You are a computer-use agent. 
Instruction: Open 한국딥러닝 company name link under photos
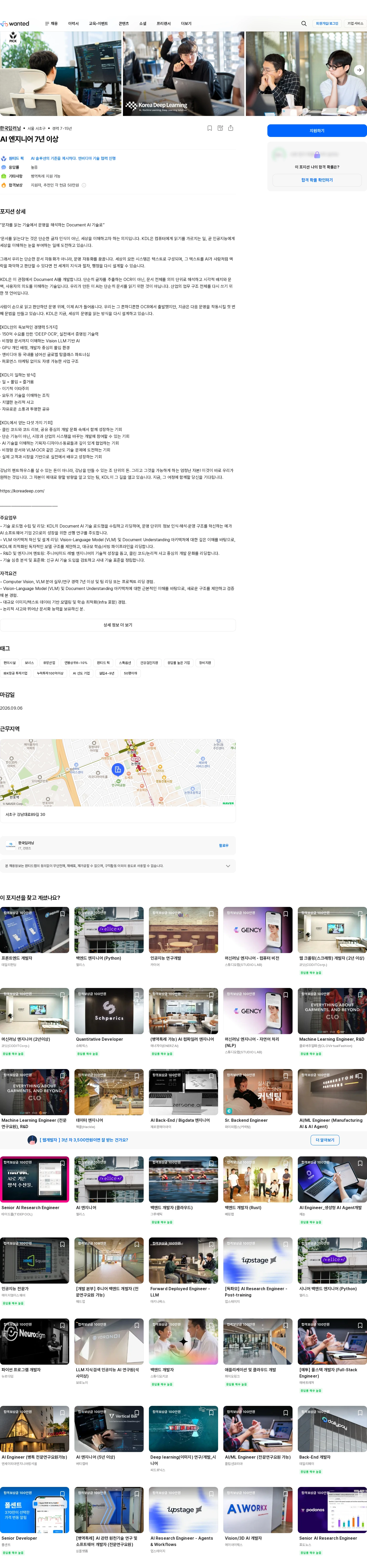[x=10, y=129]
